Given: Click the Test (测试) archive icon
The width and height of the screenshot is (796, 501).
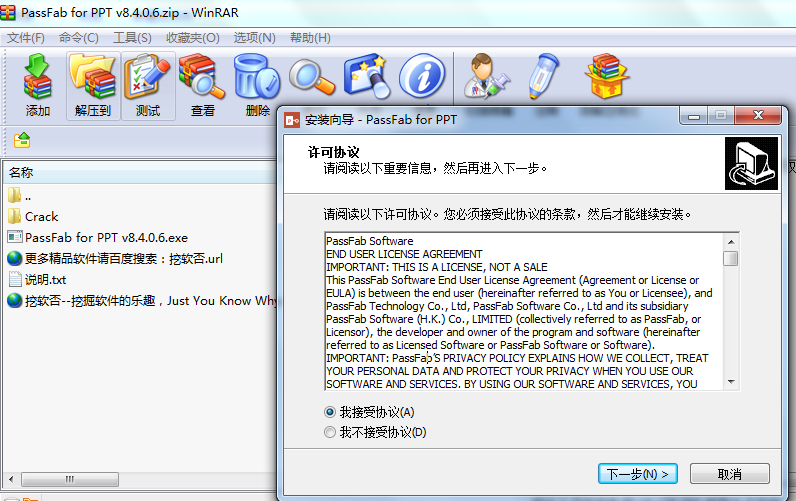Looking at the screenshot, I should (x=148, y=85).
